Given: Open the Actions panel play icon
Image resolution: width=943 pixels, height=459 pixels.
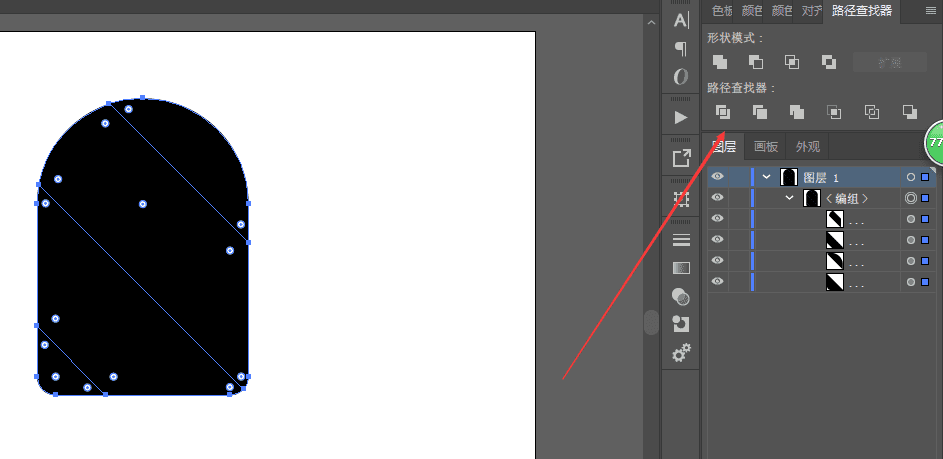Looking at the screenshot, I should point(681,117).
